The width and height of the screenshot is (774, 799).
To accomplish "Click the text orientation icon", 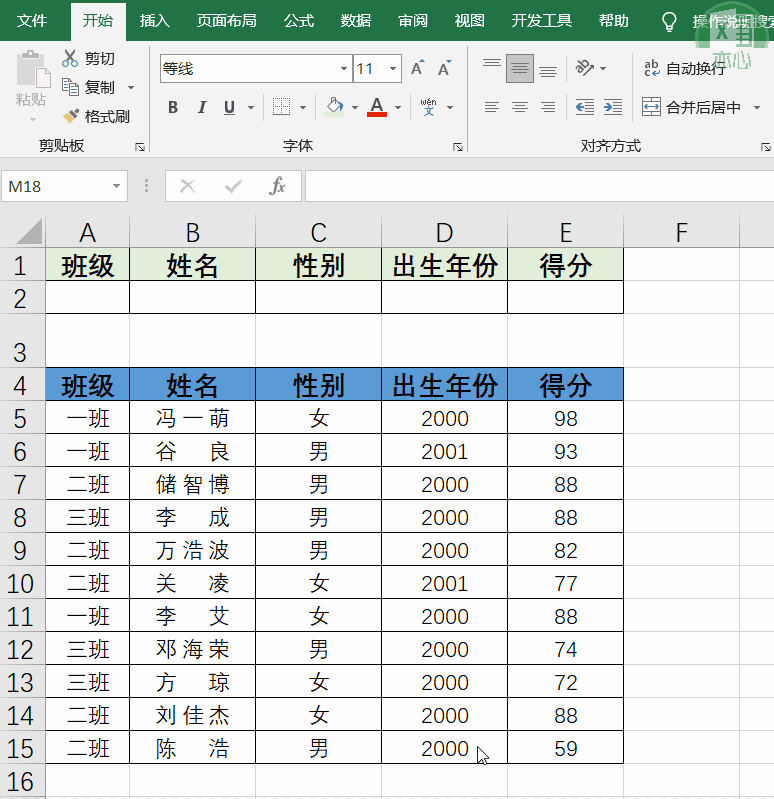I will pos(584,68).
